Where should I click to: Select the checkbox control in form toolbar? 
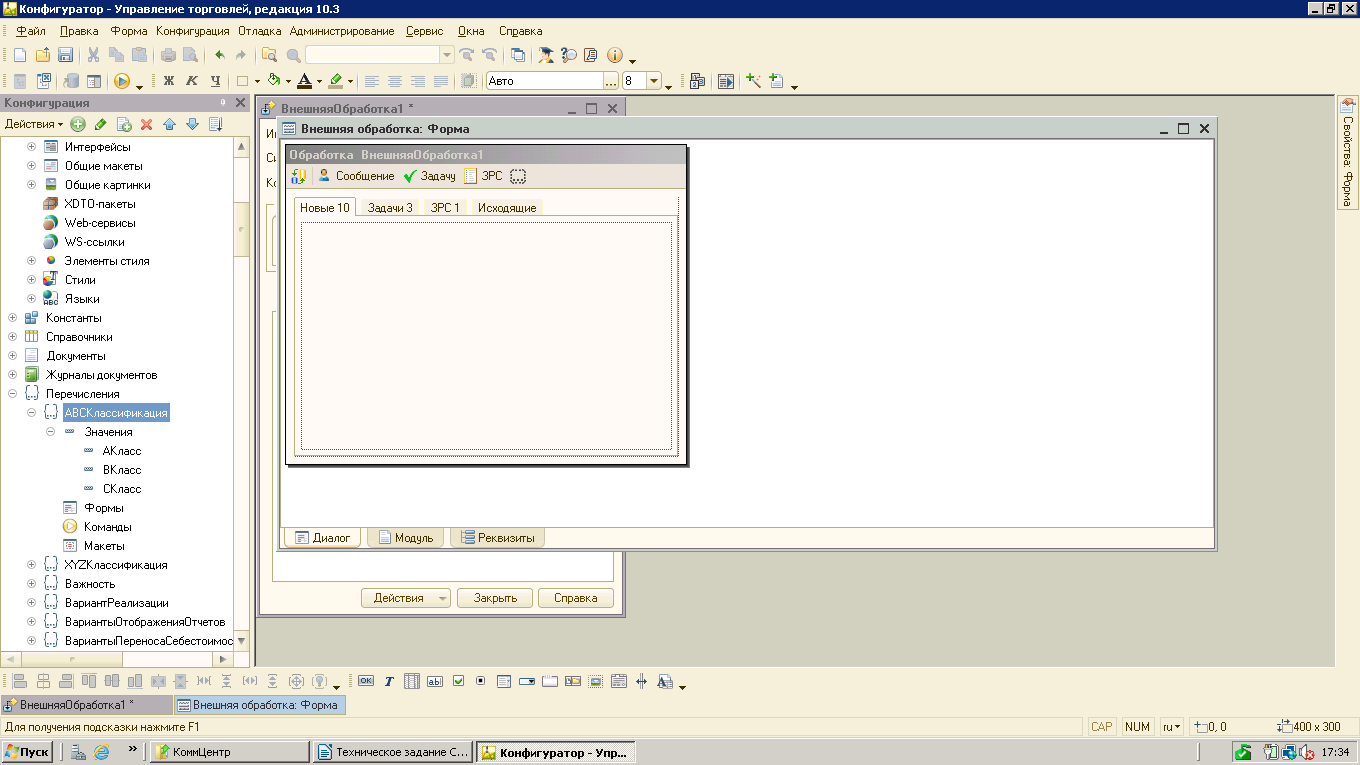pyautogui.click(x=458, y=681)
